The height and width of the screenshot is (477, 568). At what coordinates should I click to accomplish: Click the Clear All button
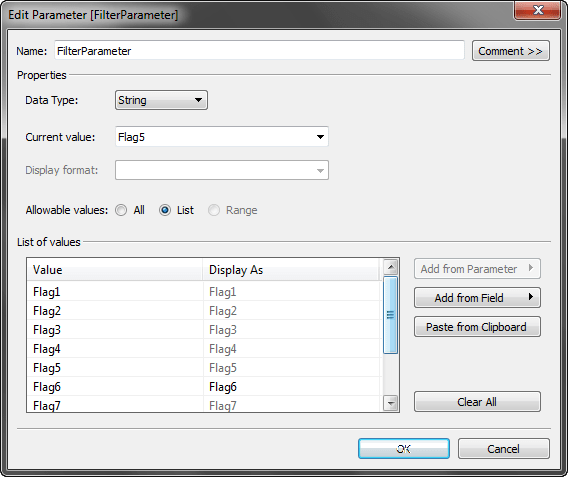click(477, 402)
